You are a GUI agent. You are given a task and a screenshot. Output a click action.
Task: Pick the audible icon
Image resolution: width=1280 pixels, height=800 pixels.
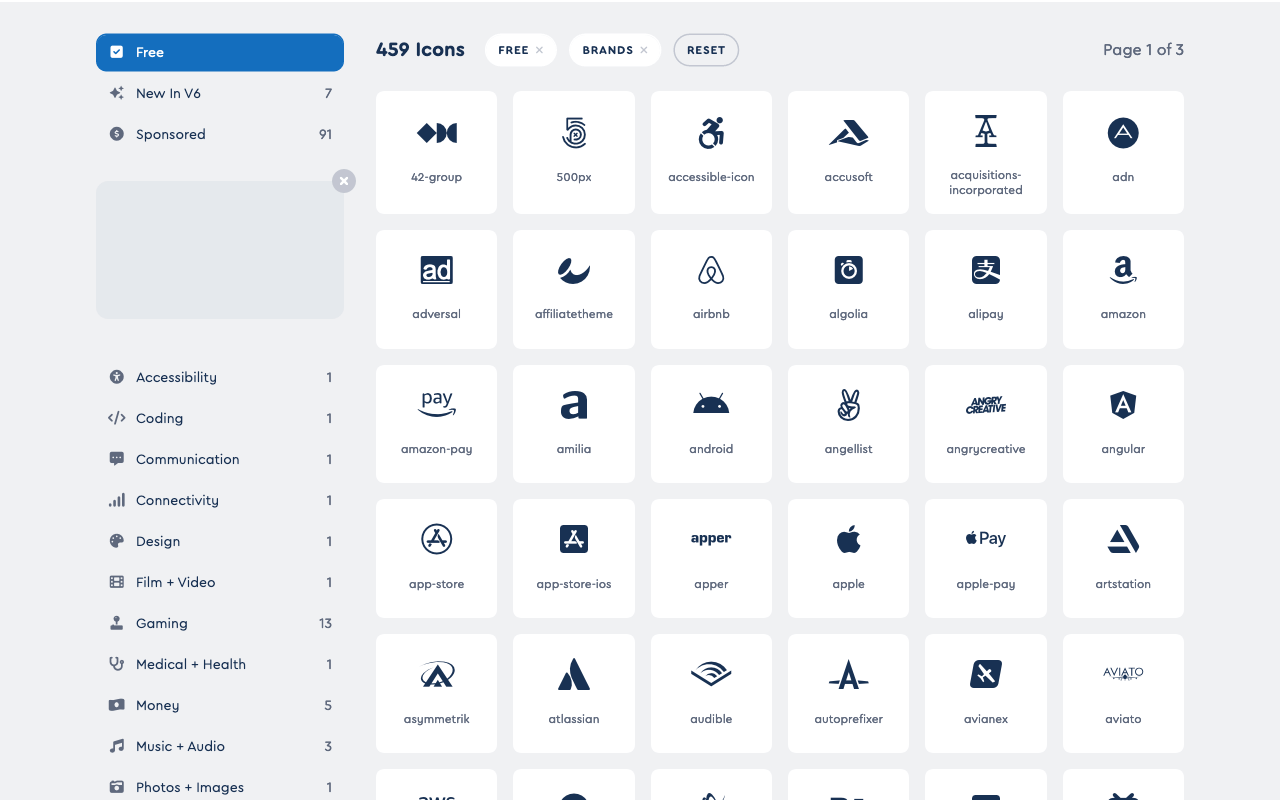(x=711, y=693)
